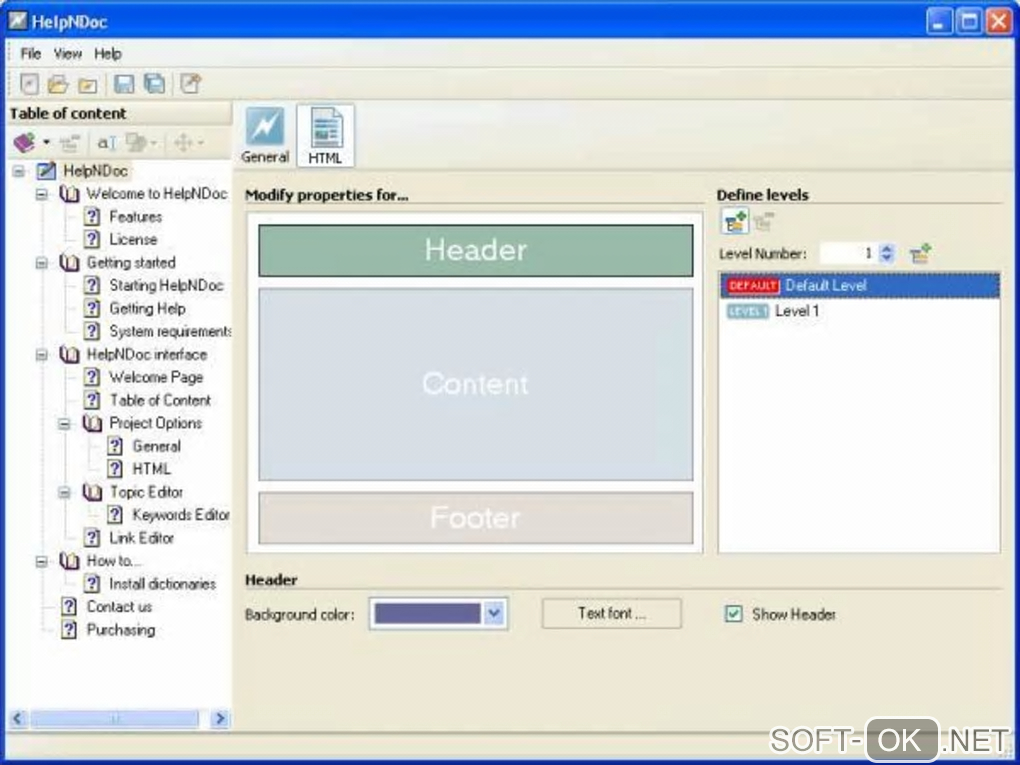Collapse the HelpNDoc interface node
This screenshot has height=765, width=1020.
pyautogui.click(x=42, y=355)
